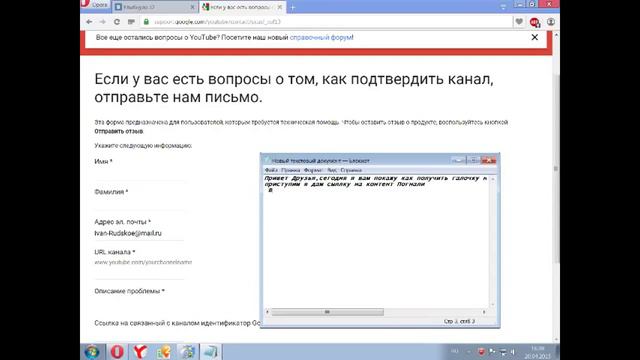Reload the page with the refresh icon
The width and height of the screenshot is (640, 360).
click(117, 22)
